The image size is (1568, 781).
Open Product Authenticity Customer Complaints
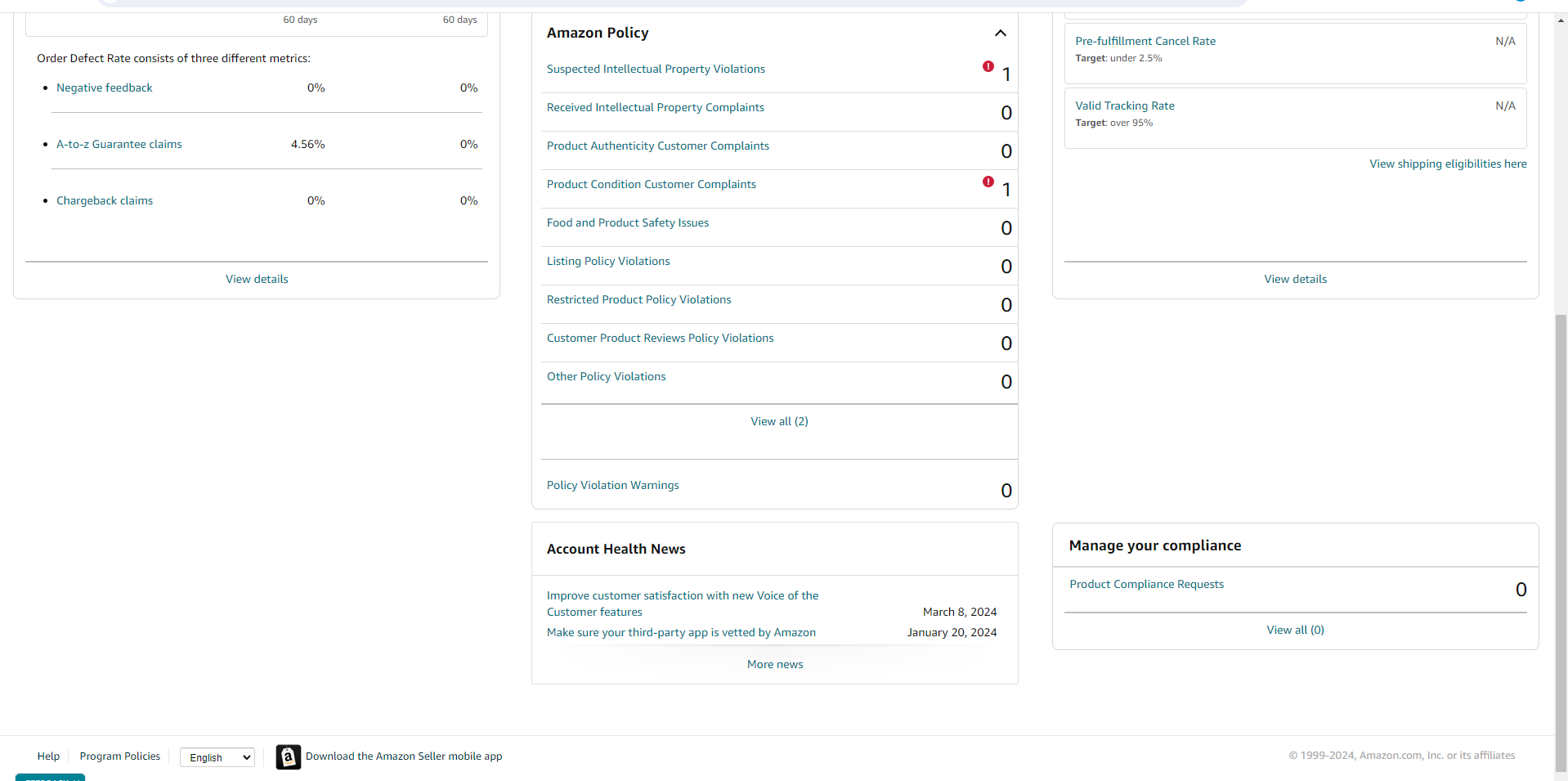(x=657, y=146)
